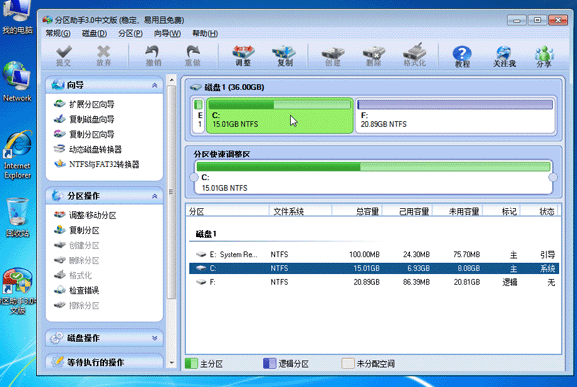577x387 pixels.
Task: Click the 分区 column header
Action: 227,211
